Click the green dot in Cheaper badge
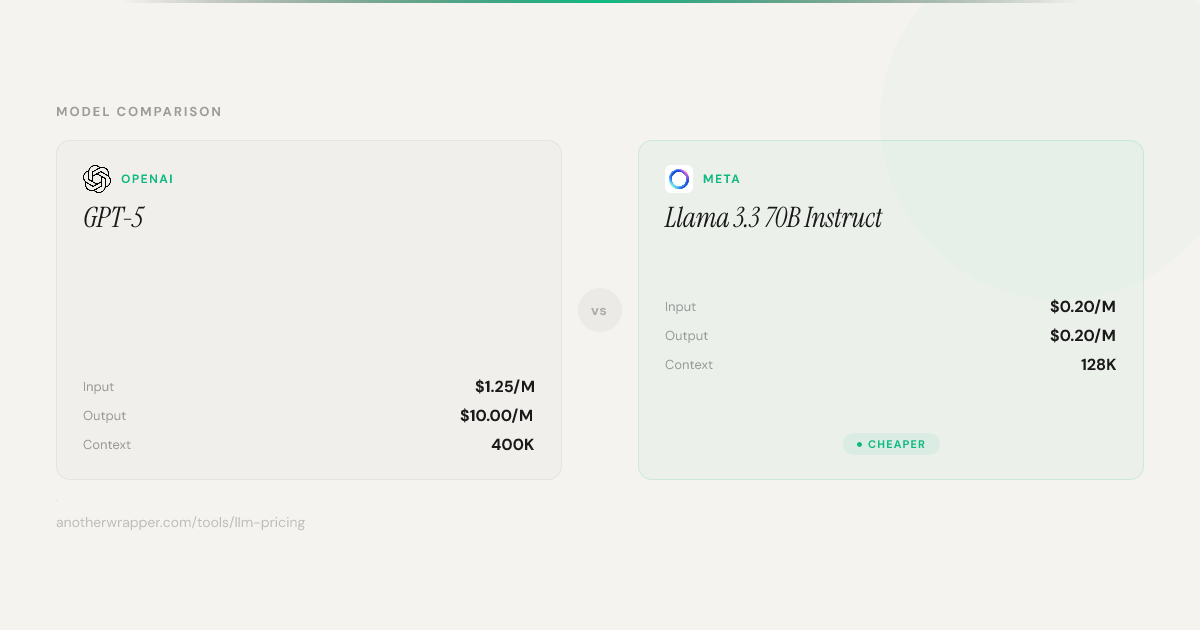Screen dimensions: 1200x630 [859, 444]
